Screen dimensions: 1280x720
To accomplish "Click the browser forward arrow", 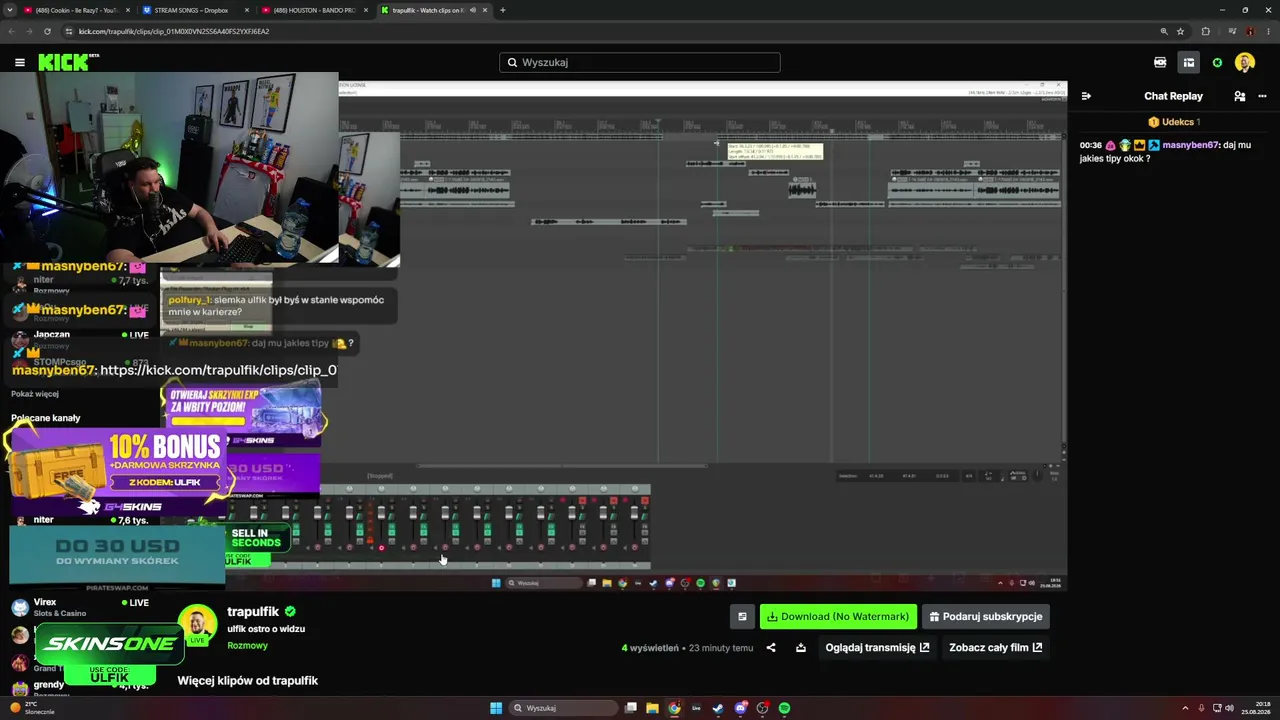I will tap(29, 31).
